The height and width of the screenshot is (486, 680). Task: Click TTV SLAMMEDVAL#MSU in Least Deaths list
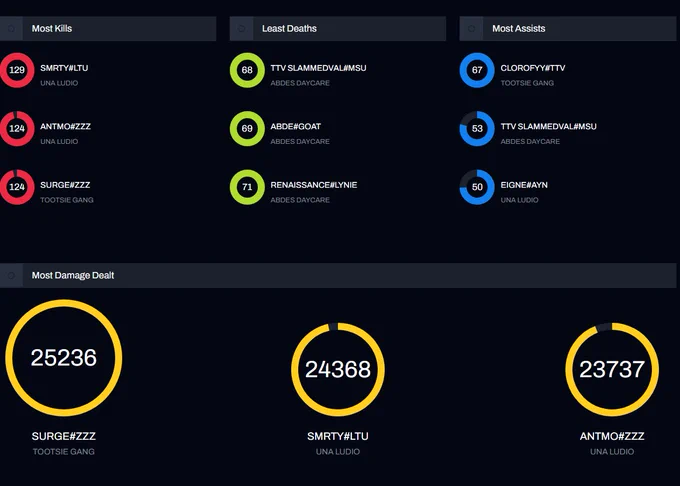coord(318,68)
